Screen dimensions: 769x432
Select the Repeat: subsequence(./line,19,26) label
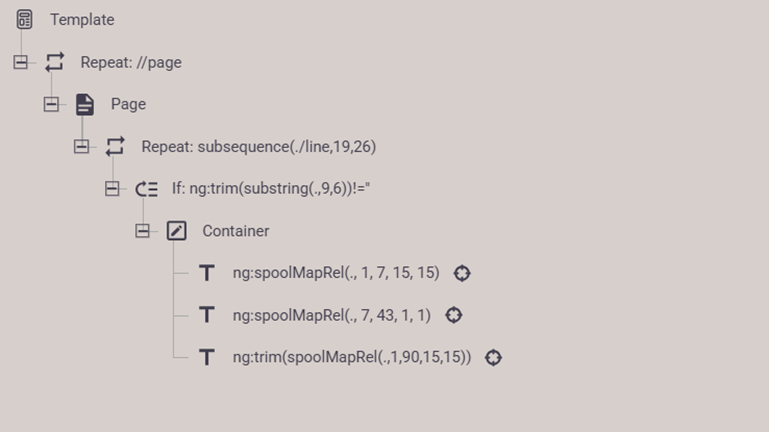coord(258,146)
